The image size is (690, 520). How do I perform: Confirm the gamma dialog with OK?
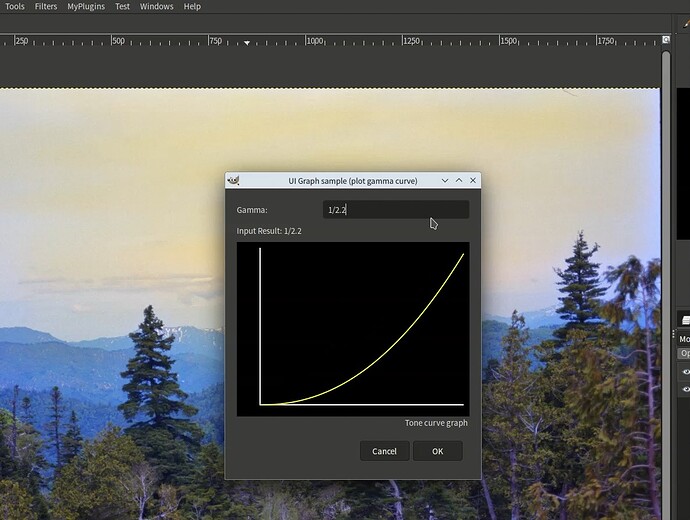click(437, 451)
